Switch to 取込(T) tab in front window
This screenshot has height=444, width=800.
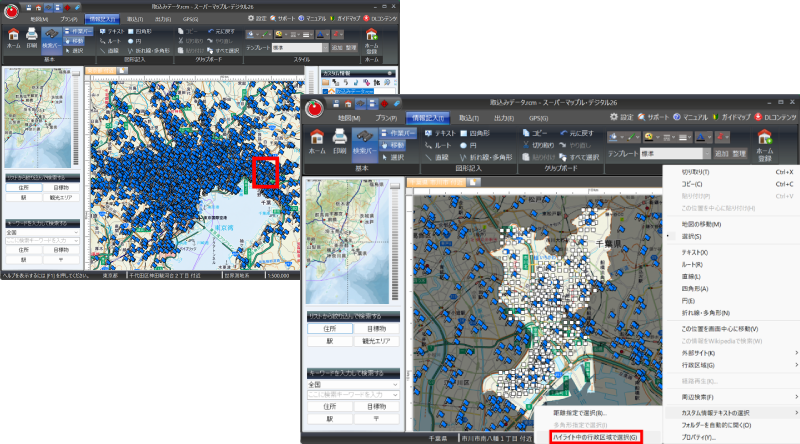tap(468, 118)
